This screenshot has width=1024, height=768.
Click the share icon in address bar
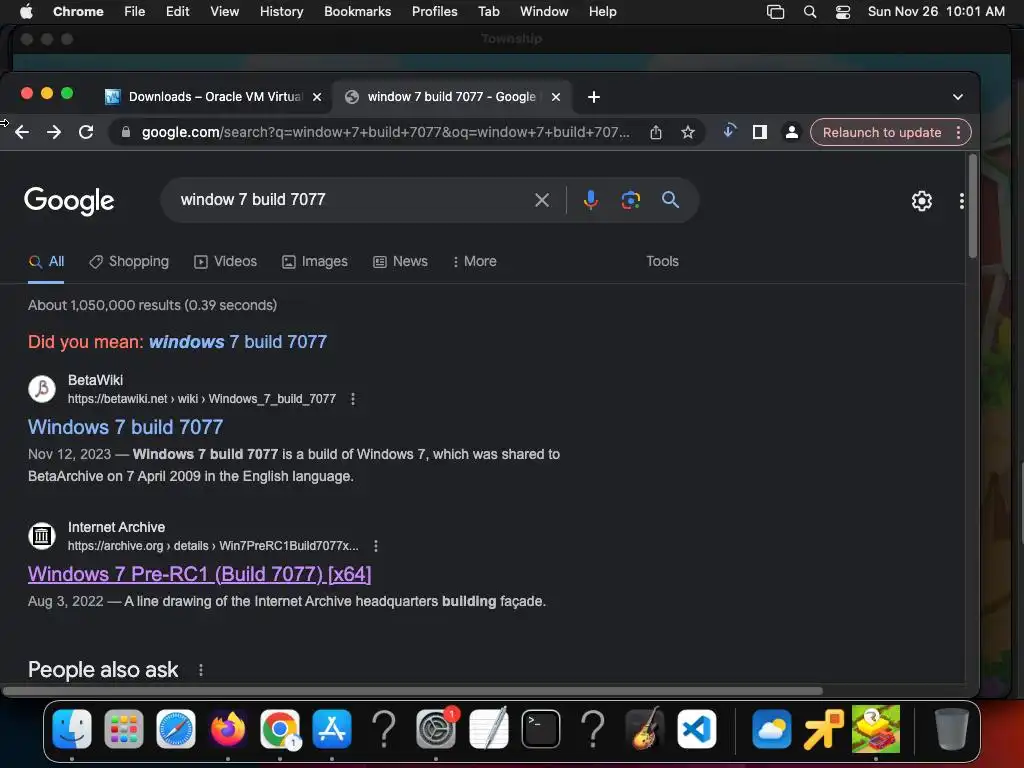tap(656, 133)
